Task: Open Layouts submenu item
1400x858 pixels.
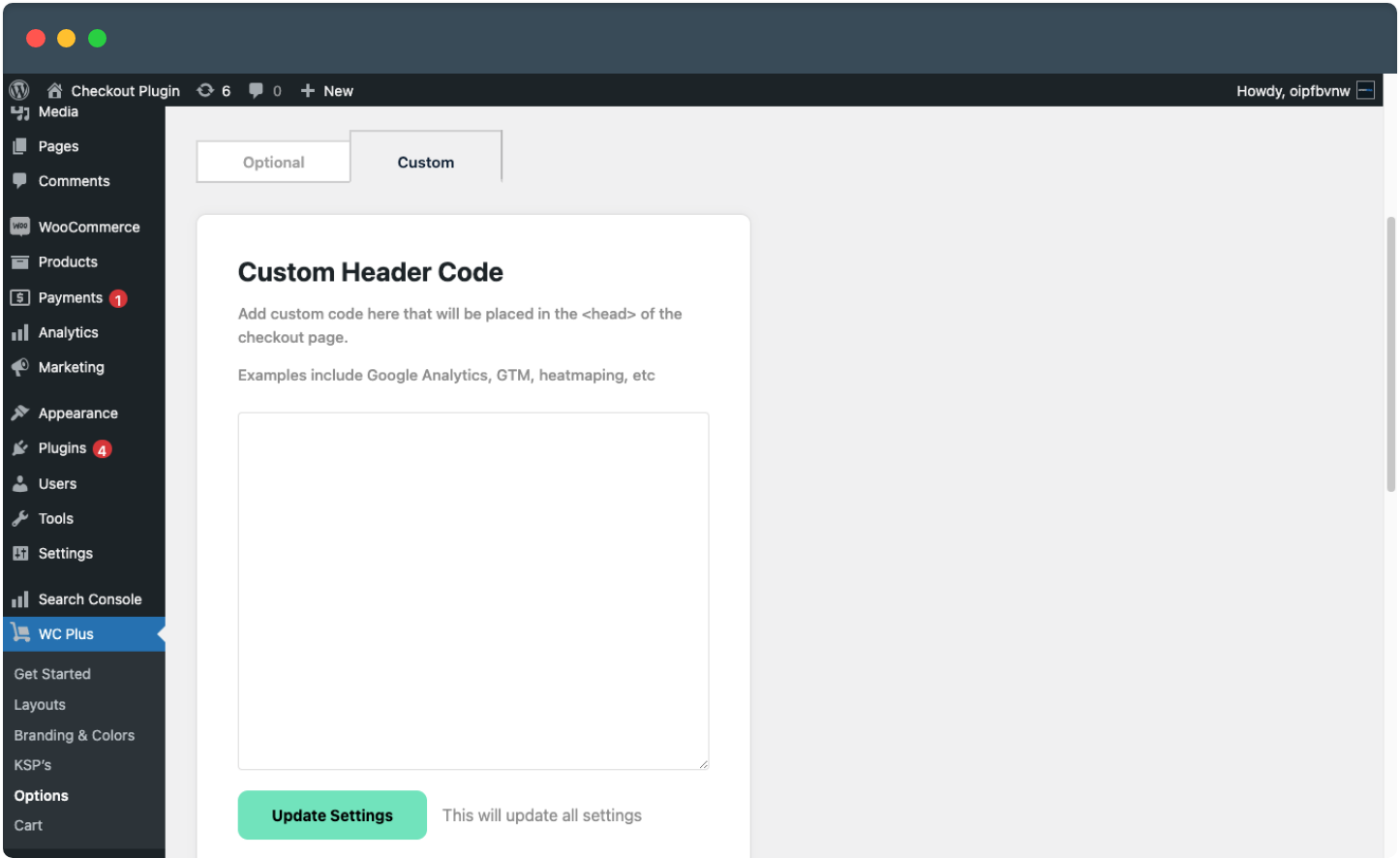Action: 40,705
